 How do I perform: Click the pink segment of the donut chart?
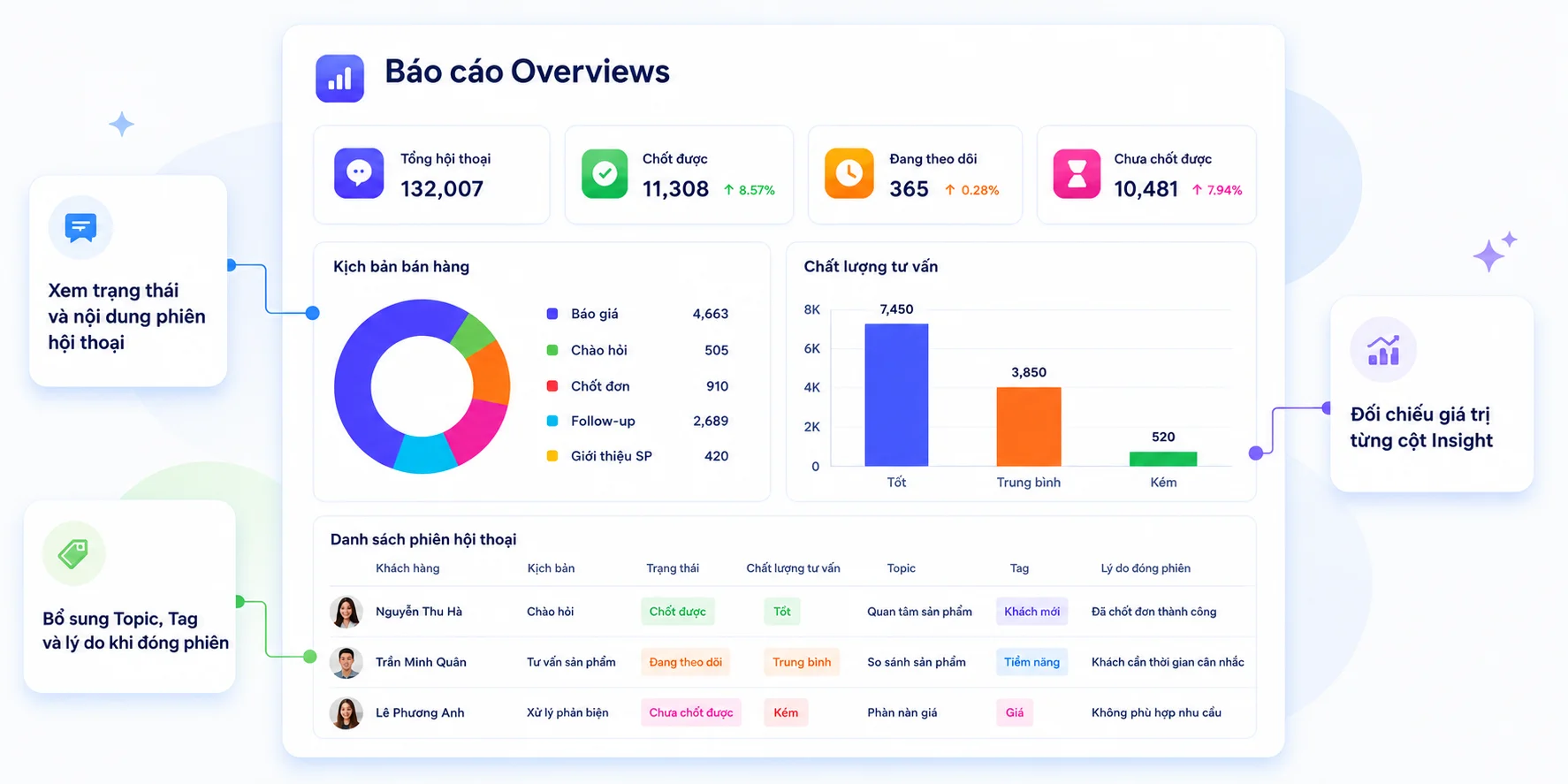tap(478, 432)
